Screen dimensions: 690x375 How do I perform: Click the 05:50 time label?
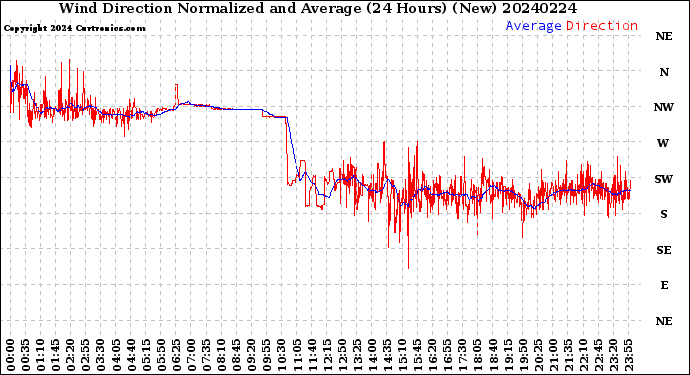(x=161, y=355)
